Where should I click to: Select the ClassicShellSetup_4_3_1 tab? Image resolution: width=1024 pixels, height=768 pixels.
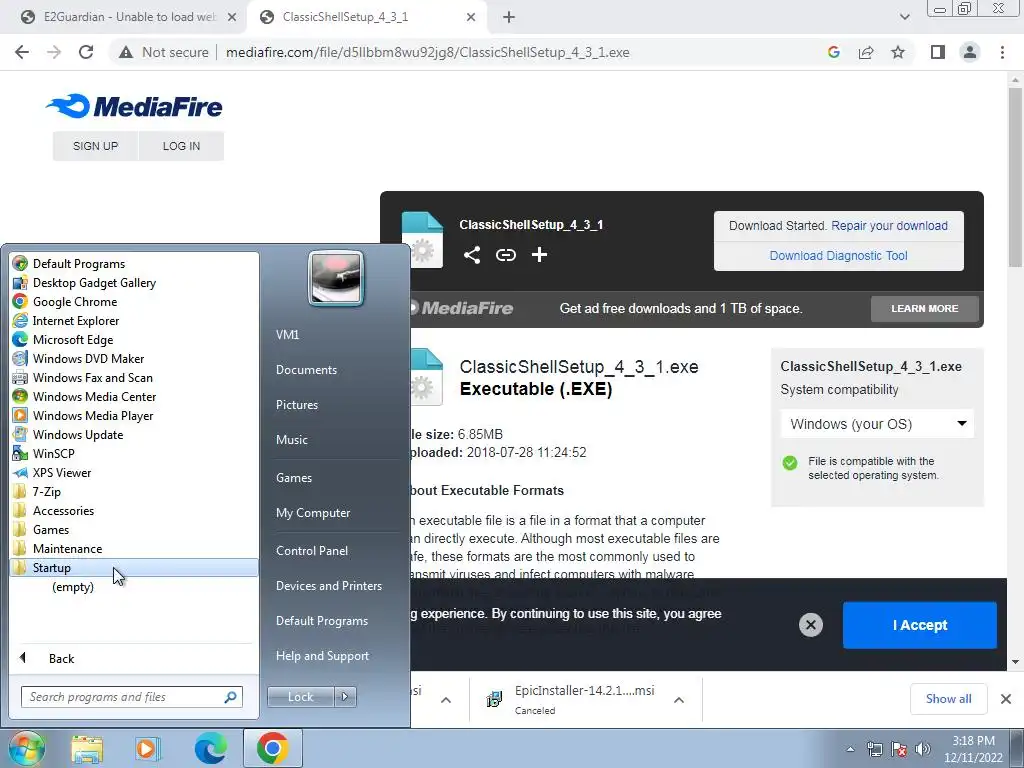click(x=366, y=17)
